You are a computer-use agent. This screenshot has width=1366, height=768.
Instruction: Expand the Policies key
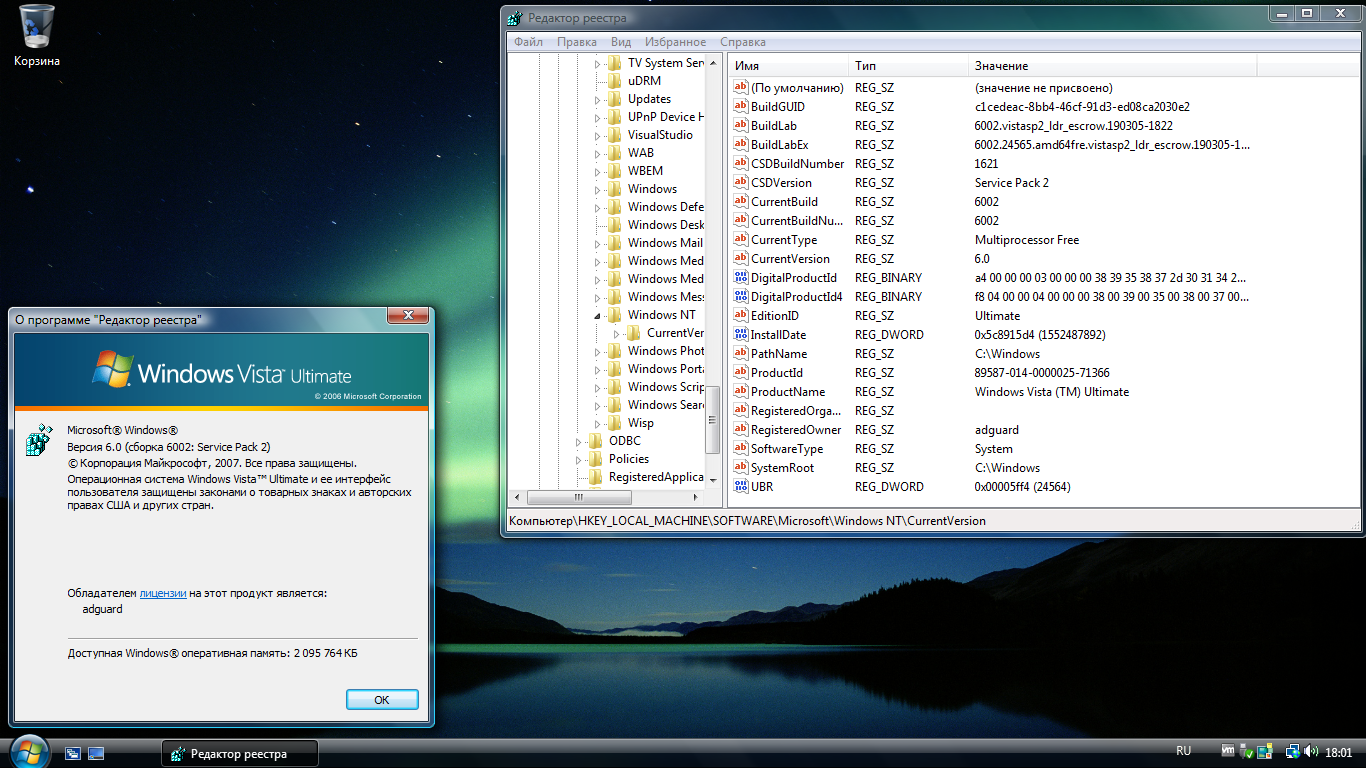tap(579, 459)
